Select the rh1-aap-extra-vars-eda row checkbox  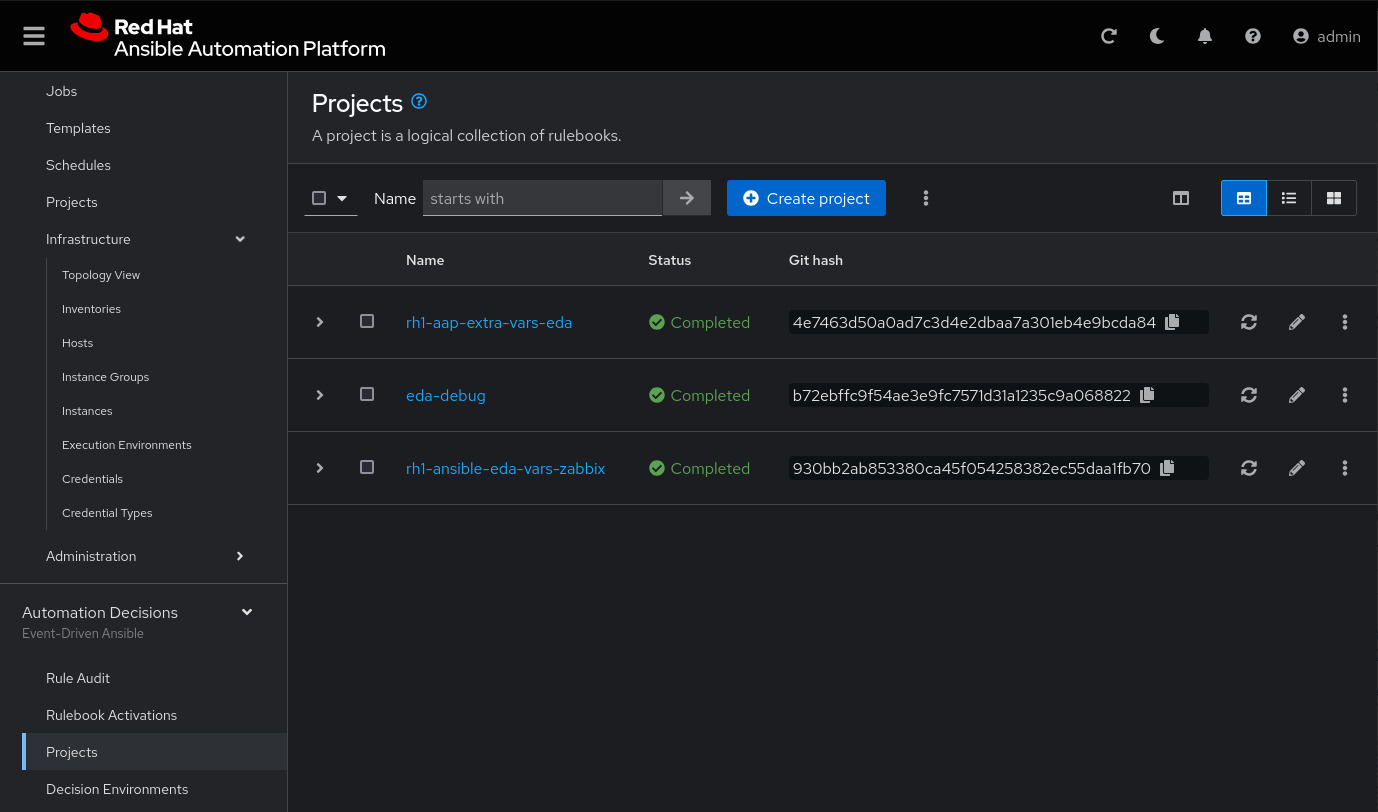(x=367, y=321)
